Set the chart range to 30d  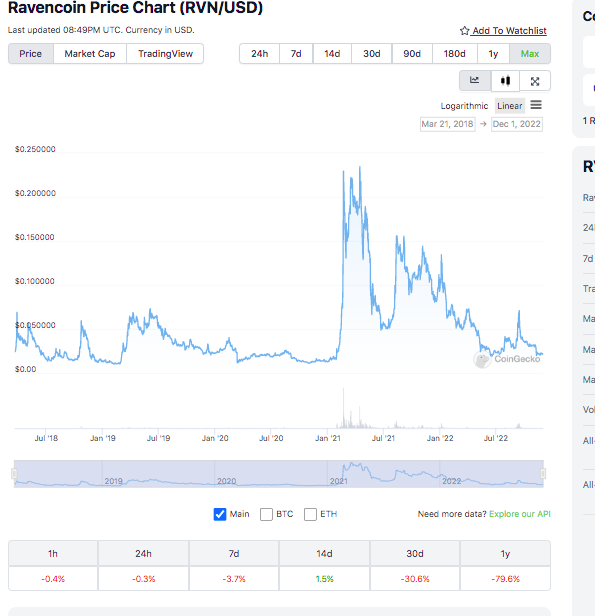372,54
